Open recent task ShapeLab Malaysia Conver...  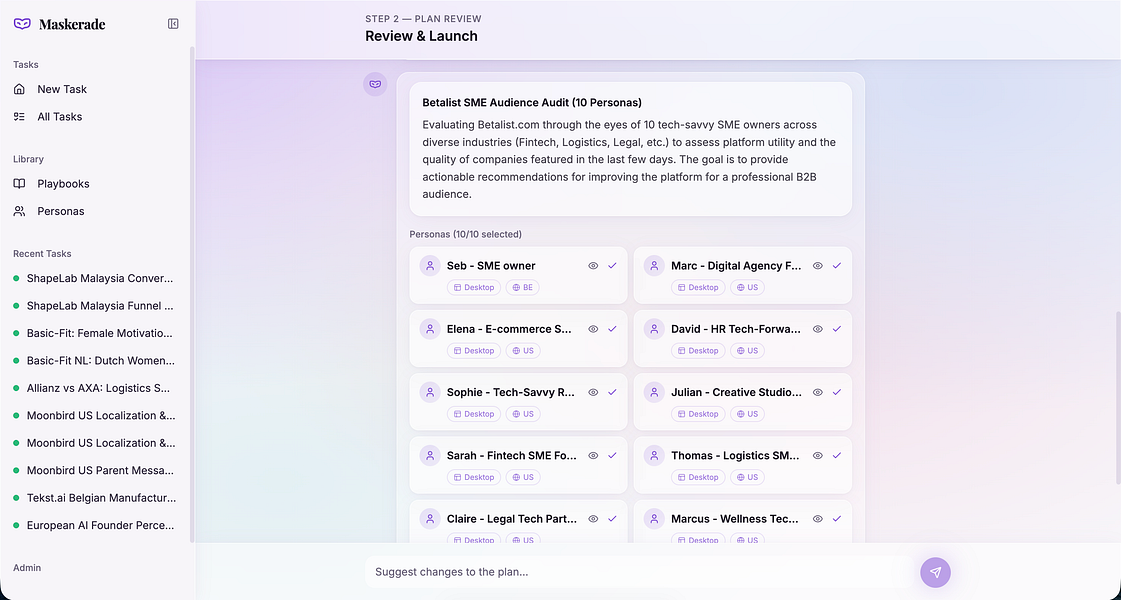[x=94, y=278]
